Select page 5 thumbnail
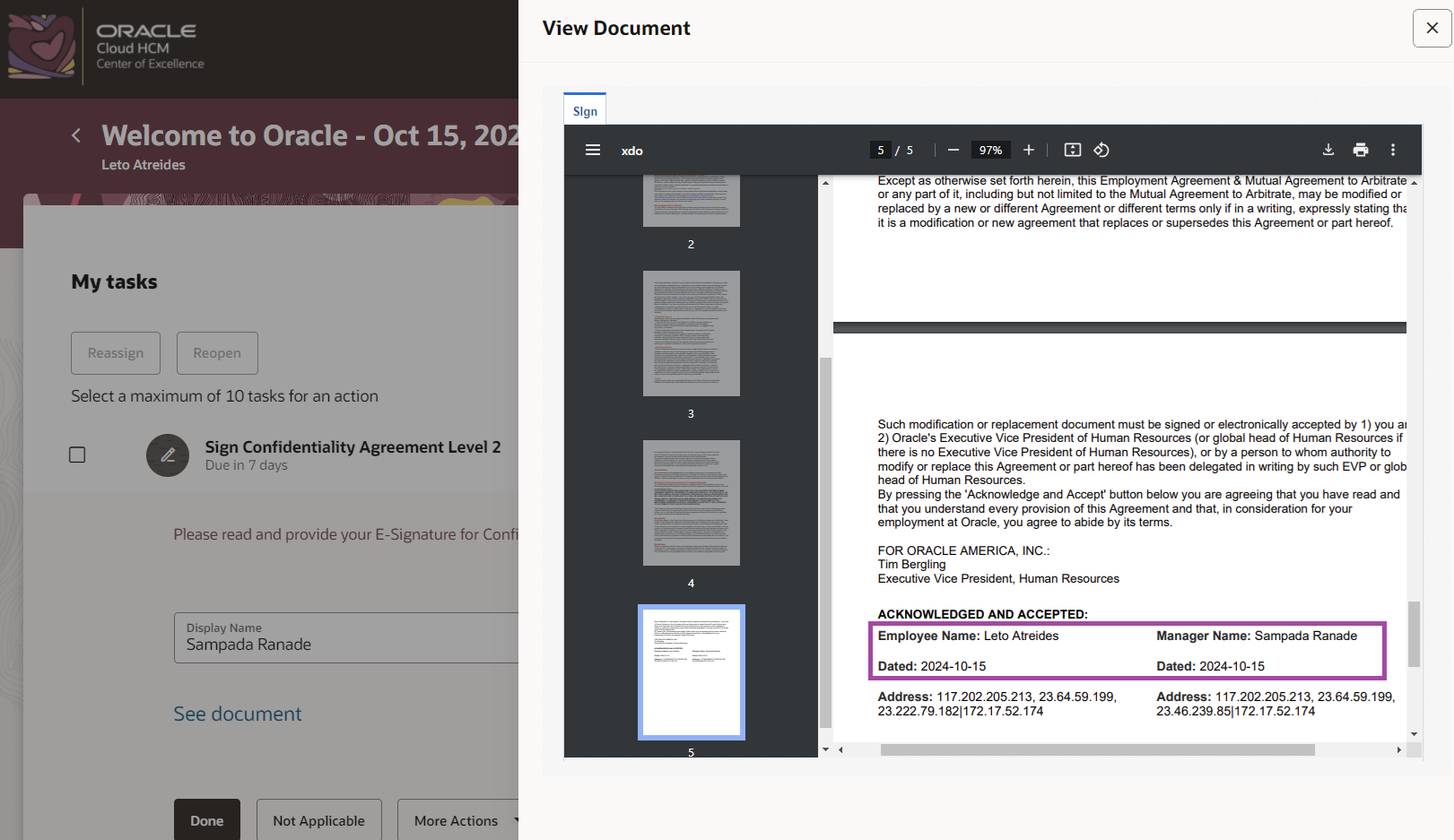 coord(692,672)
